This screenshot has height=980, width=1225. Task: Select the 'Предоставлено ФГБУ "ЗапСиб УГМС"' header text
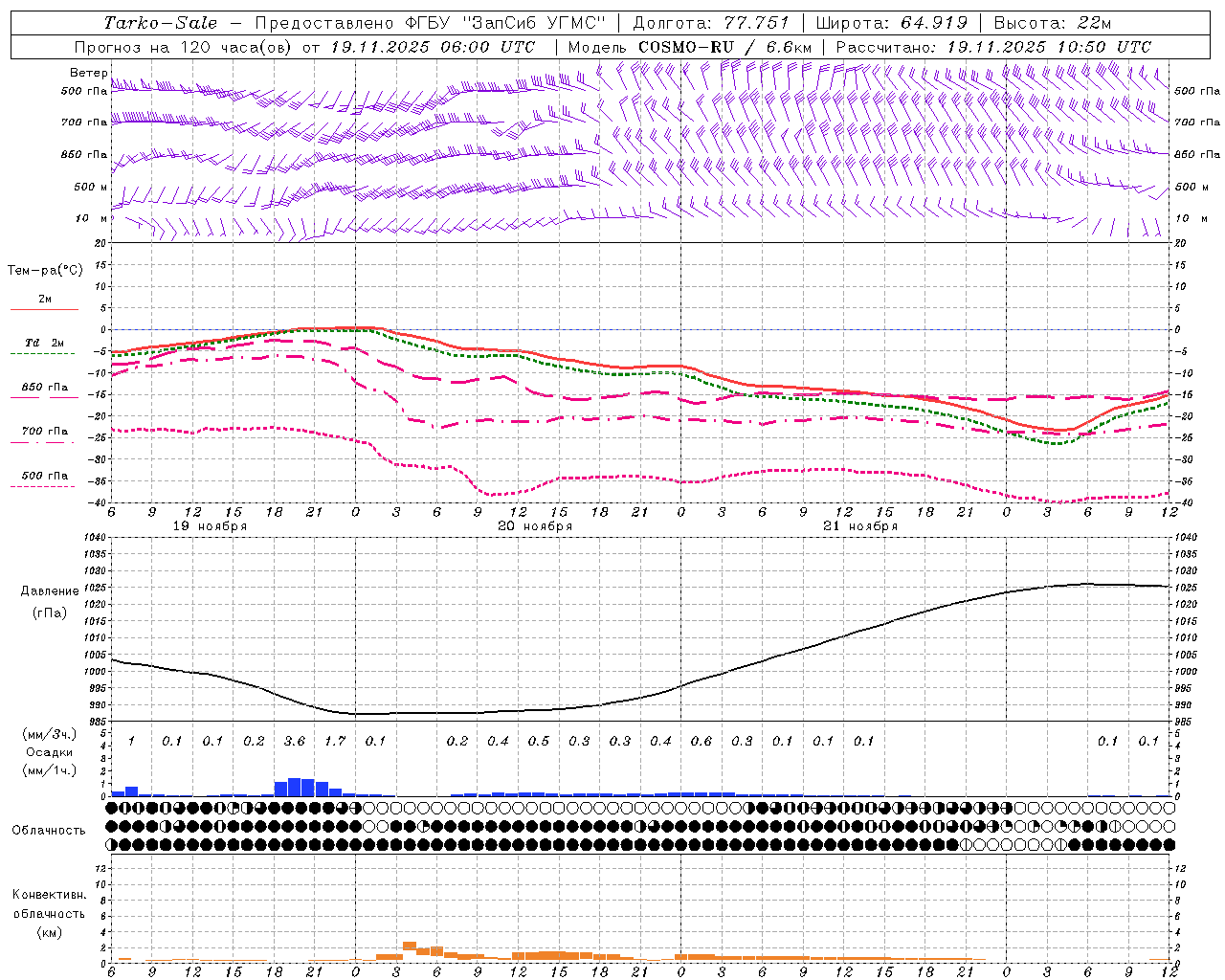click(430, 23)
